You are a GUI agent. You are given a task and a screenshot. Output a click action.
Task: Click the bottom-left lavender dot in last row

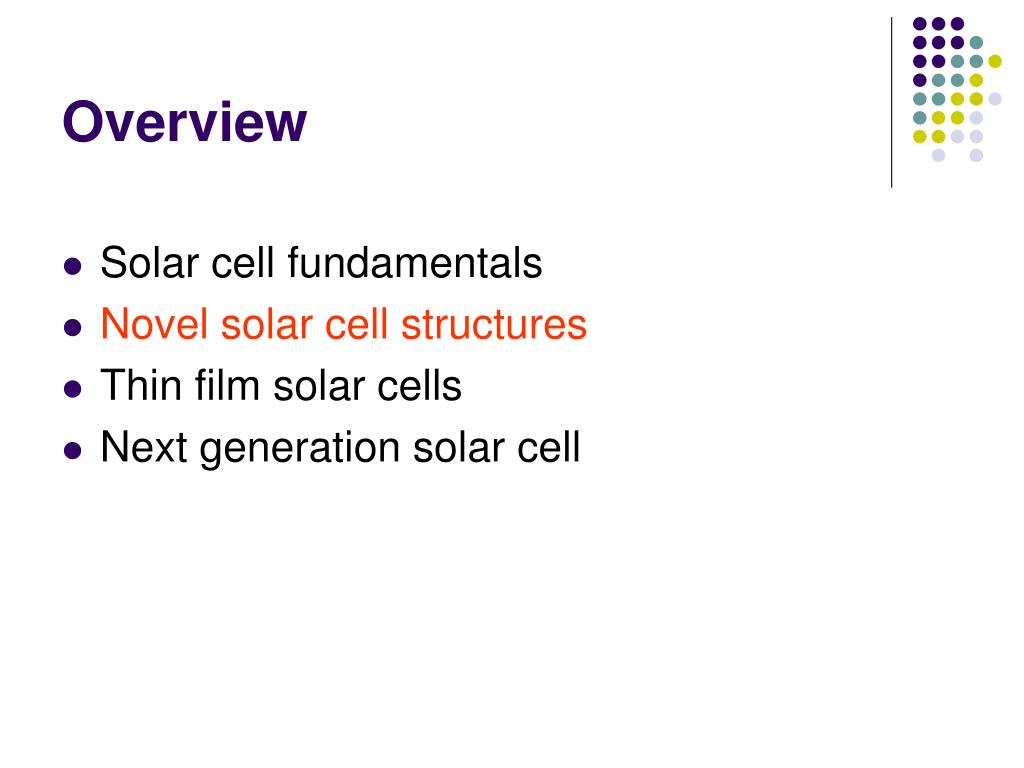click(938, 155)
